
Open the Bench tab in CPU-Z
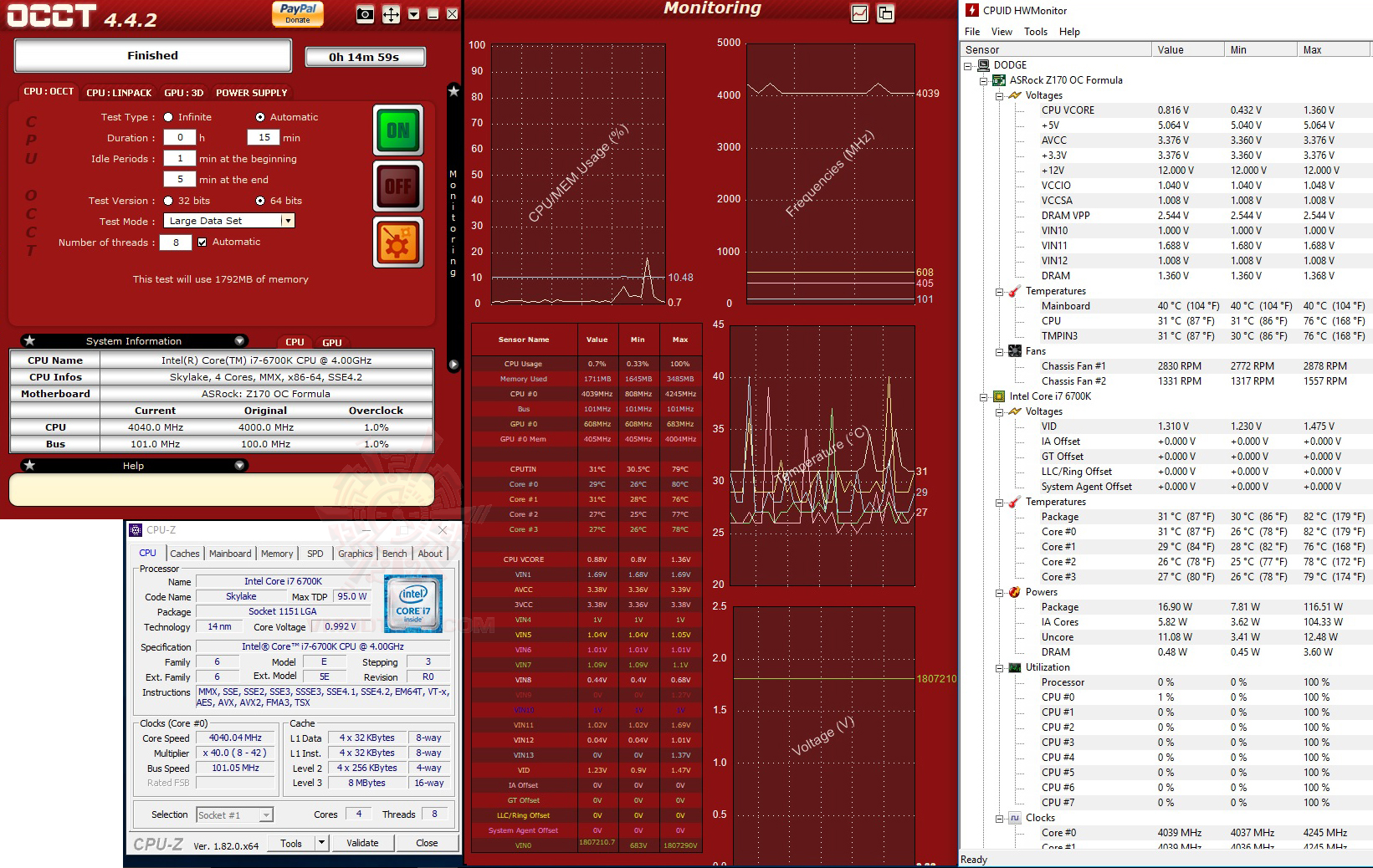coord(395,554)
